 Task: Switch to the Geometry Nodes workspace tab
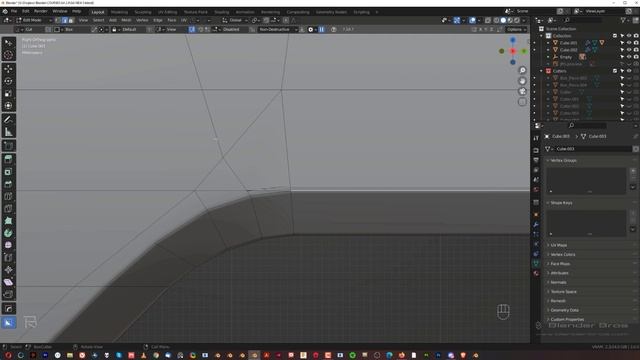tap(331, 12)
